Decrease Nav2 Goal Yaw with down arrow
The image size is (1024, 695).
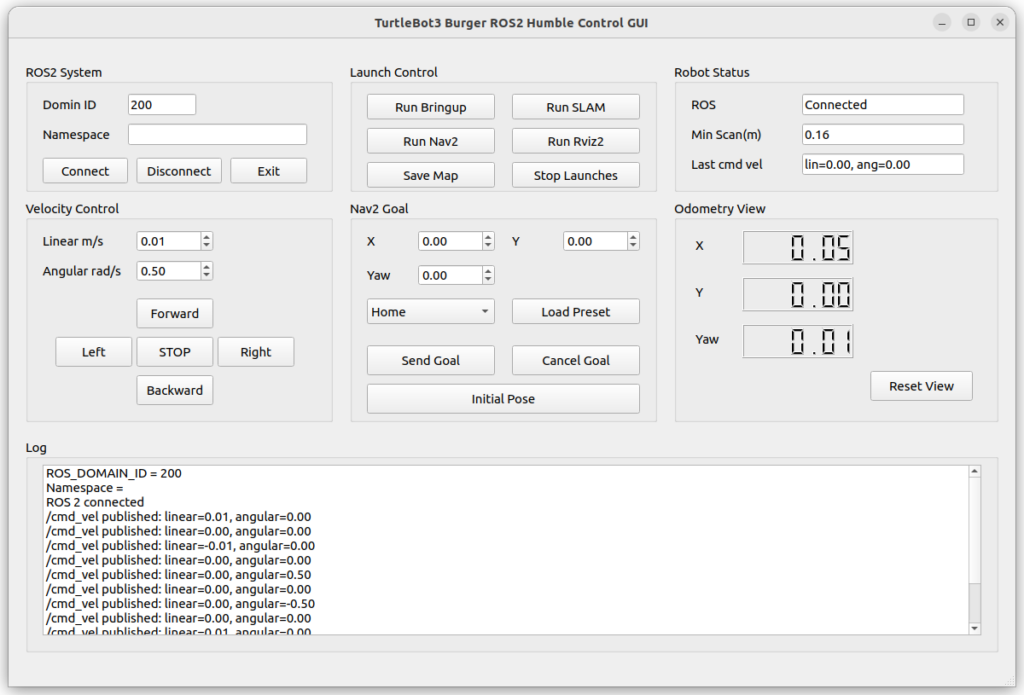coord(488,280)
